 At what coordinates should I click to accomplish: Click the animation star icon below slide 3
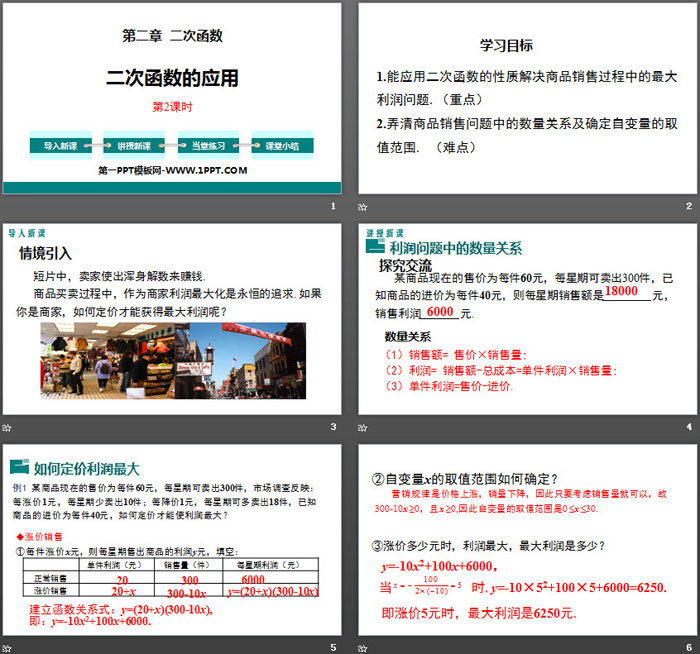[x=7, y=427]
